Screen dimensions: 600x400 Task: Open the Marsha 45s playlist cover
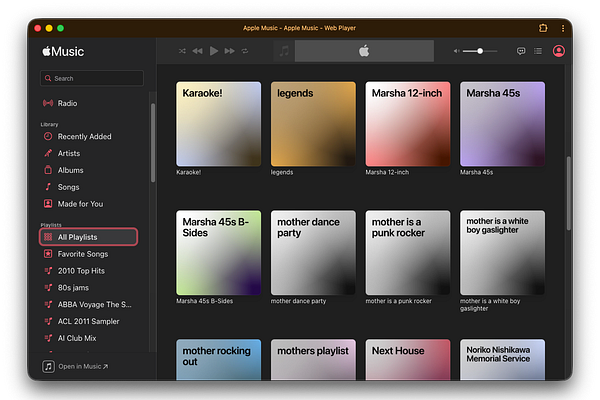(x=502, y=124)
